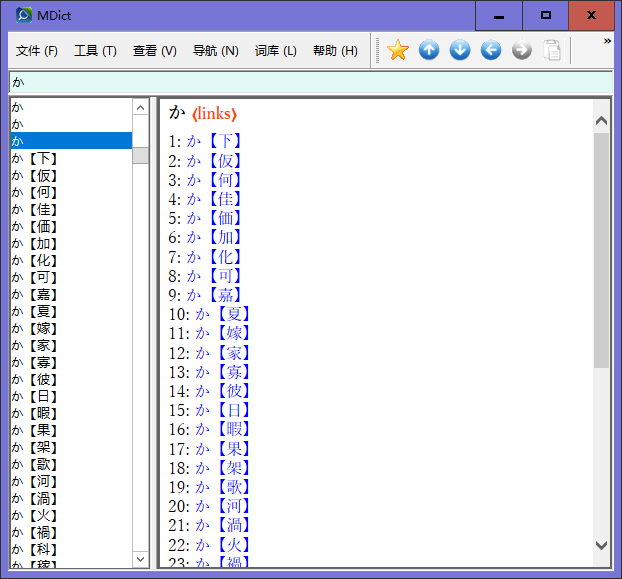This screenshot has height=579, width=622.
Task: Open the 导航 (N) menu
Action: pyautogui.click(x=215, y=51)
